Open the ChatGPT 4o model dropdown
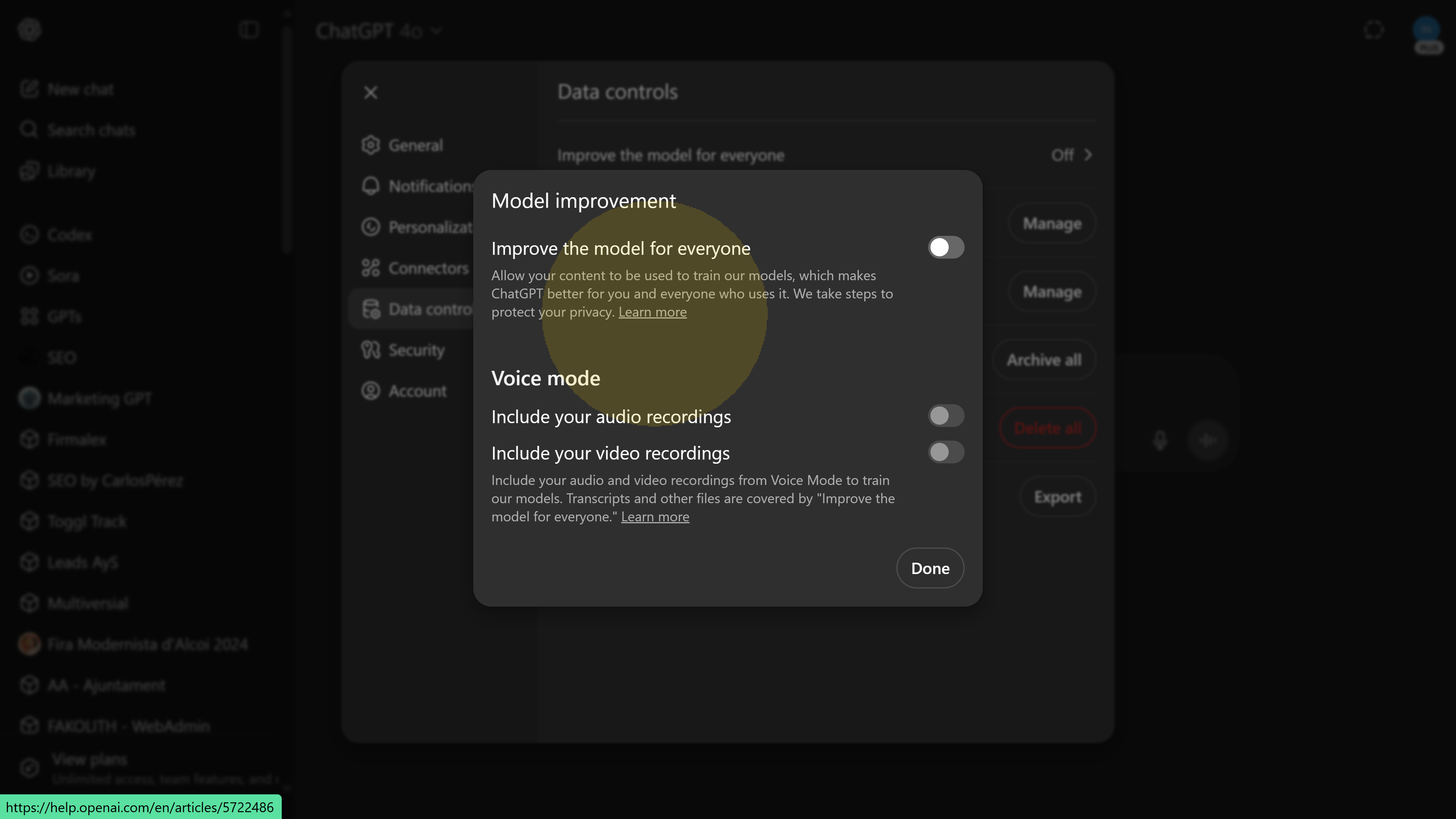 tap(379, 30)
